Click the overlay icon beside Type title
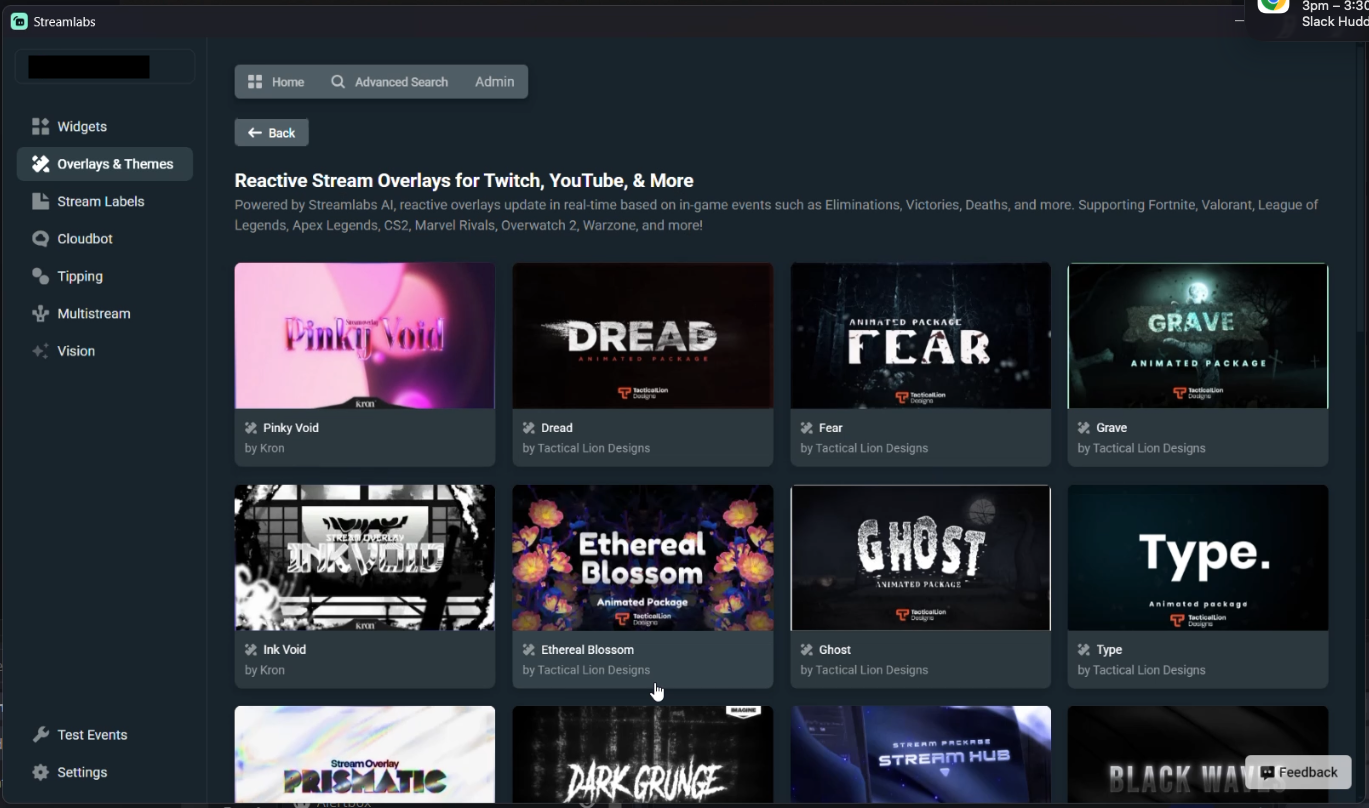This screenshot has width=1369, height=808. (x=1084, y=650)
